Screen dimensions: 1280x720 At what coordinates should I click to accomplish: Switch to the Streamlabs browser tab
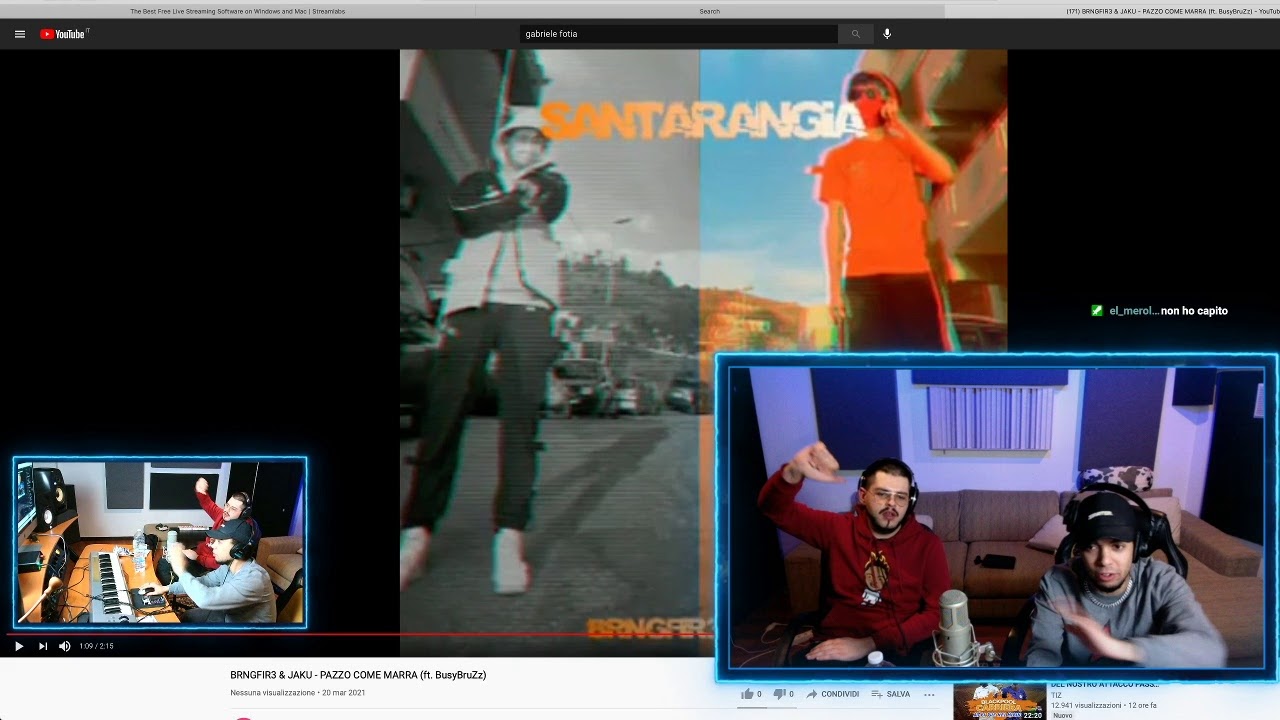click(x=237, y=11)
